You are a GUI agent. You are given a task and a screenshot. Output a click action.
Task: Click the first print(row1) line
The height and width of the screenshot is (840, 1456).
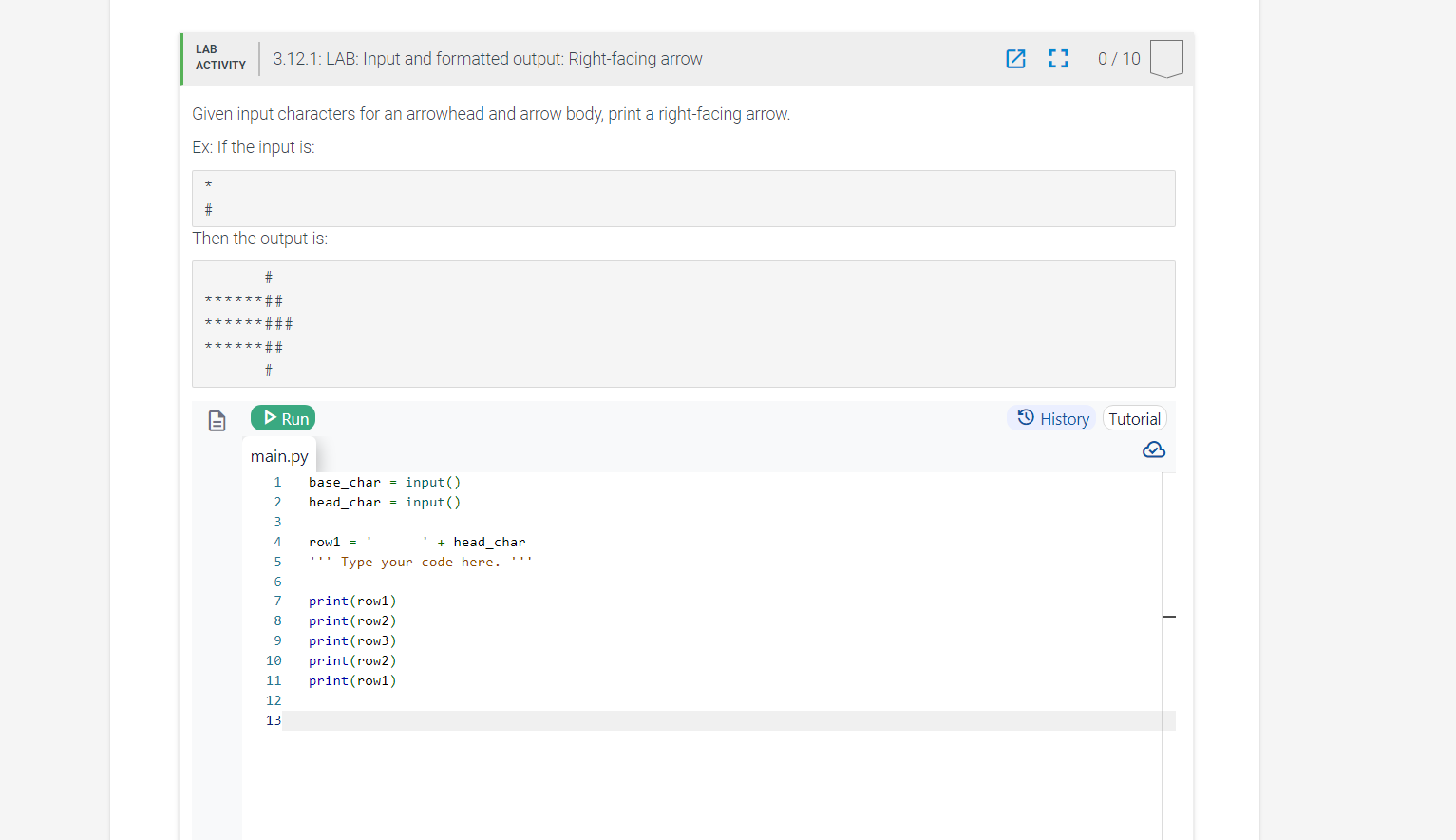click(x=352, y=601)
